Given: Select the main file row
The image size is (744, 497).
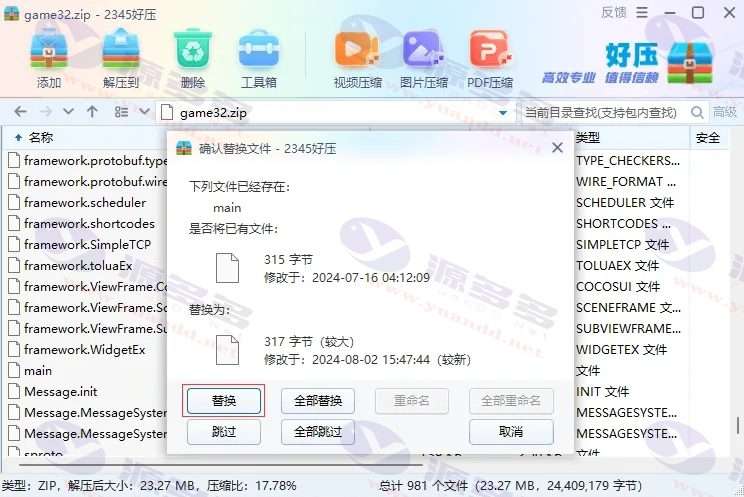Looking at the screenshot, I should (38, 371).
